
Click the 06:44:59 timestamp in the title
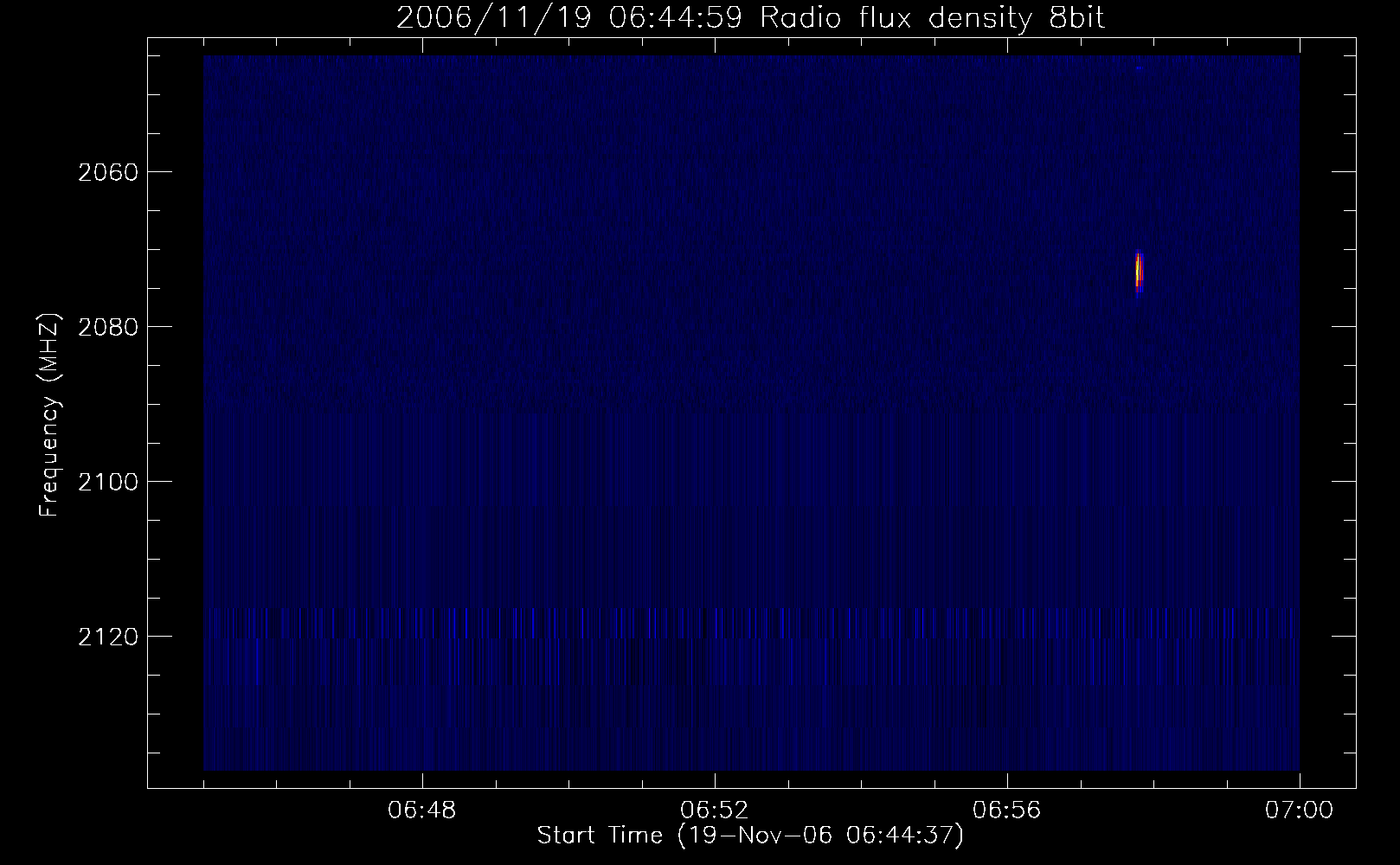[x=674, y=18]
